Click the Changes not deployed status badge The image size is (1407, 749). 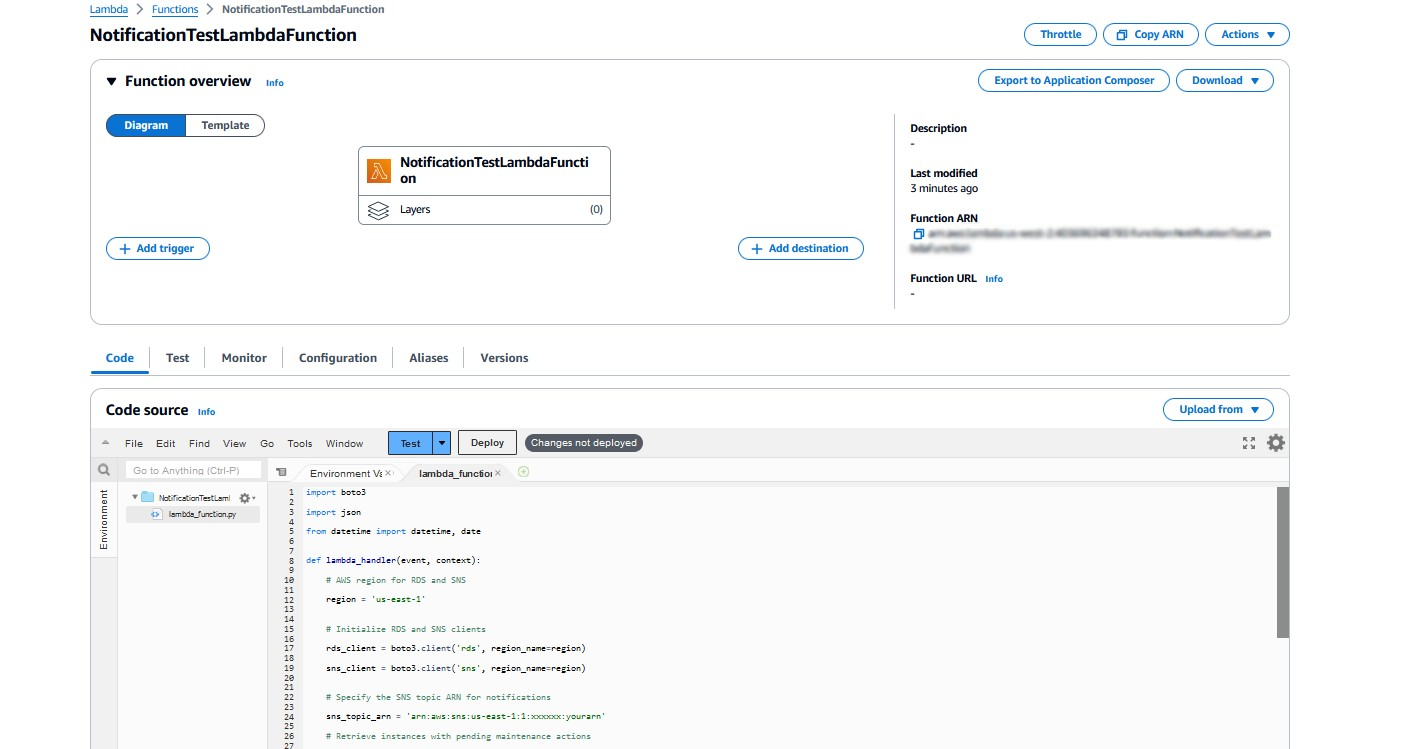point(584,443)
